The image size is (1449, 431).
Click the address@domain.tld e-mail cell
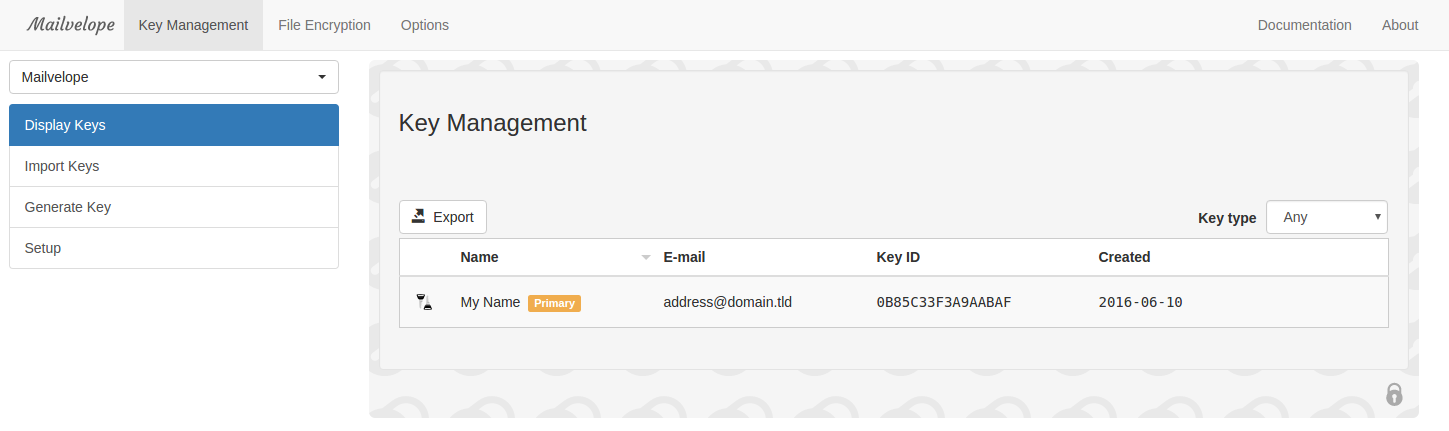(x=727, y=302)
